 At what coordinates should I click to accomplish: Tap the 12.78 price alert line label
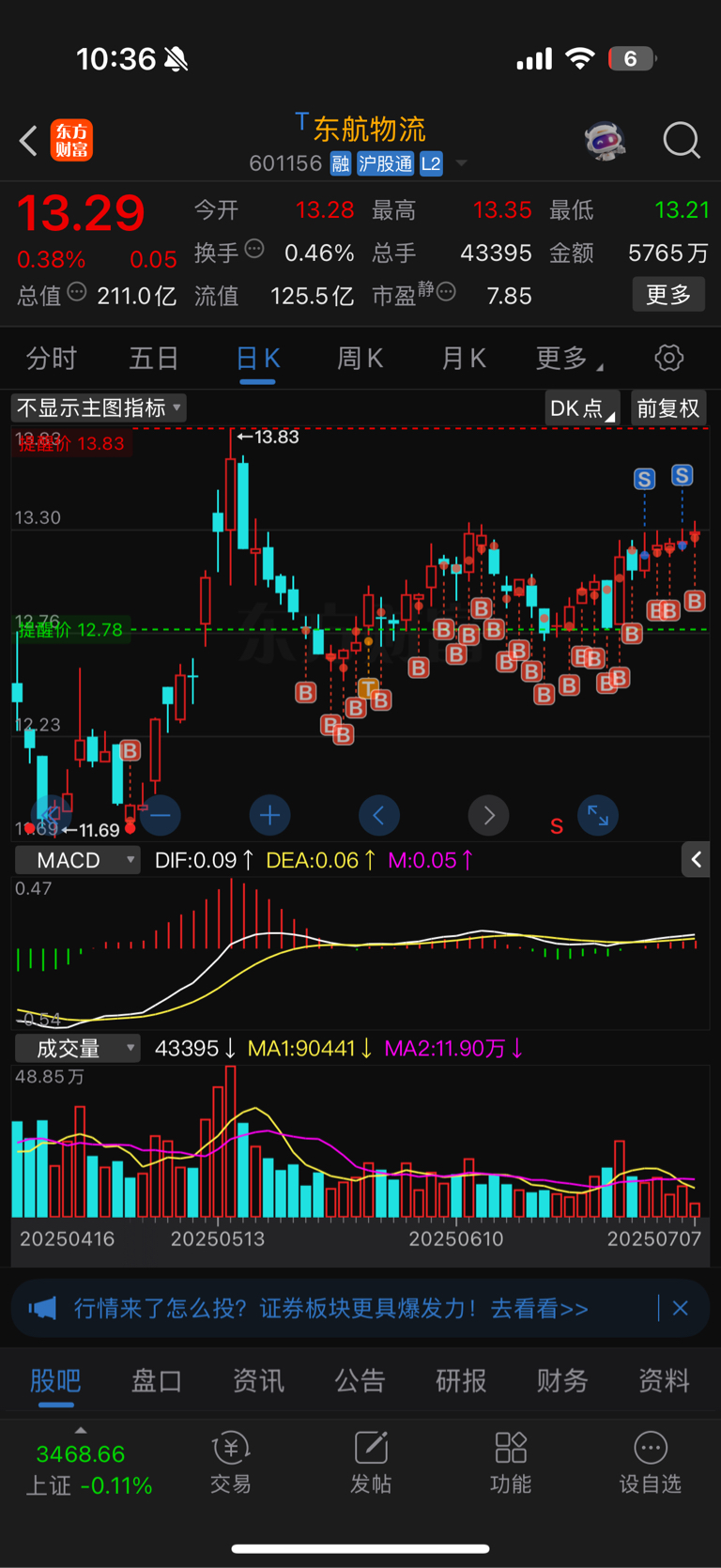[71, 630]
